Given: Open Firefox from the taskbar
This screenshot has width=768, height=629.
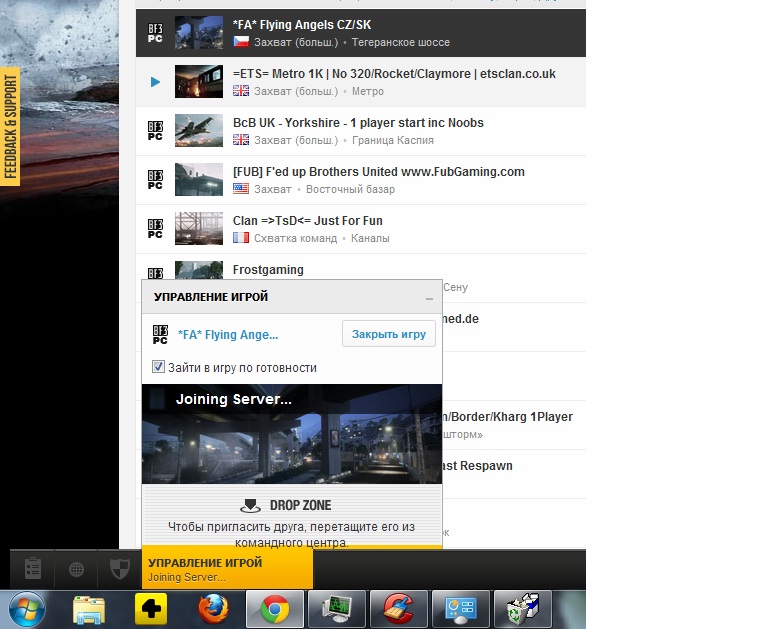Looking at the screenshot, I should (213, 609).
